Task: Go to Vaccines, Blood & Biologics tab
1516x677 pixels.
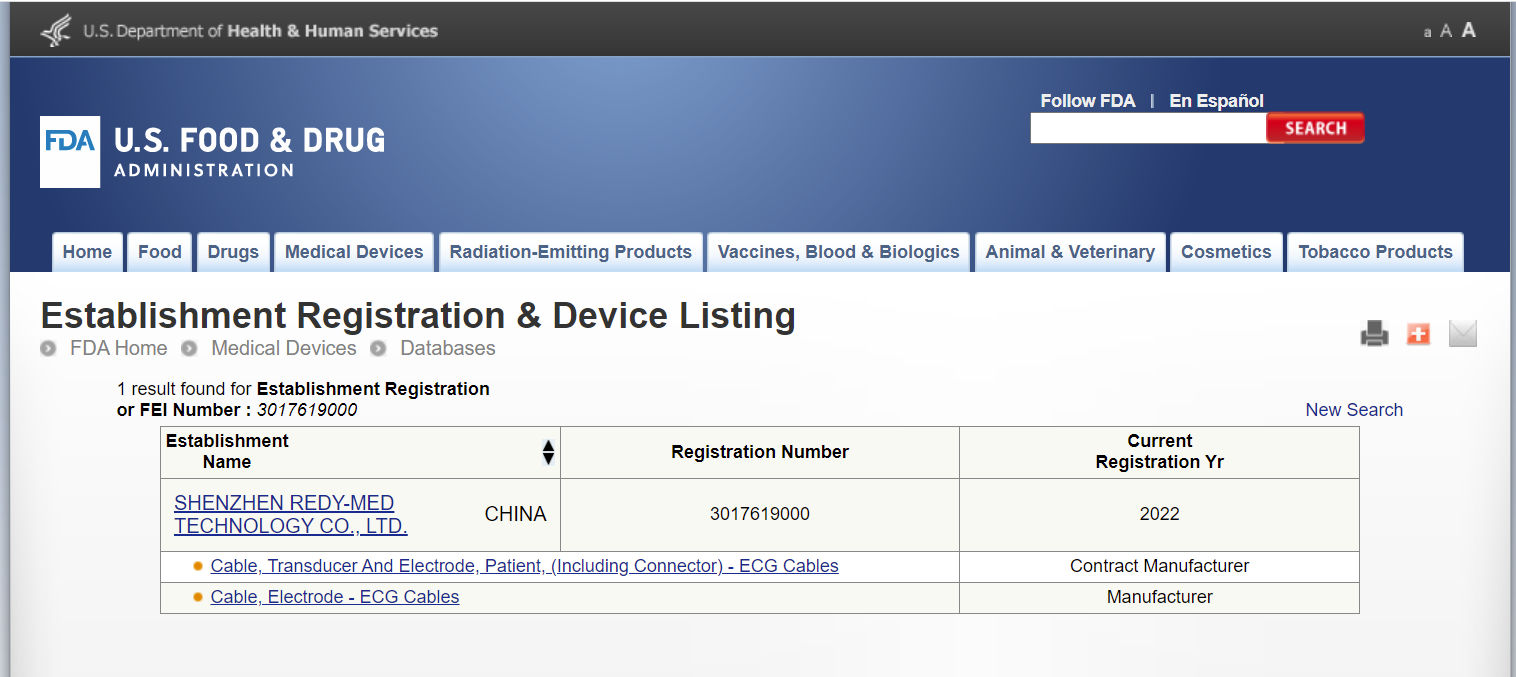Action: tap(838, 252)
